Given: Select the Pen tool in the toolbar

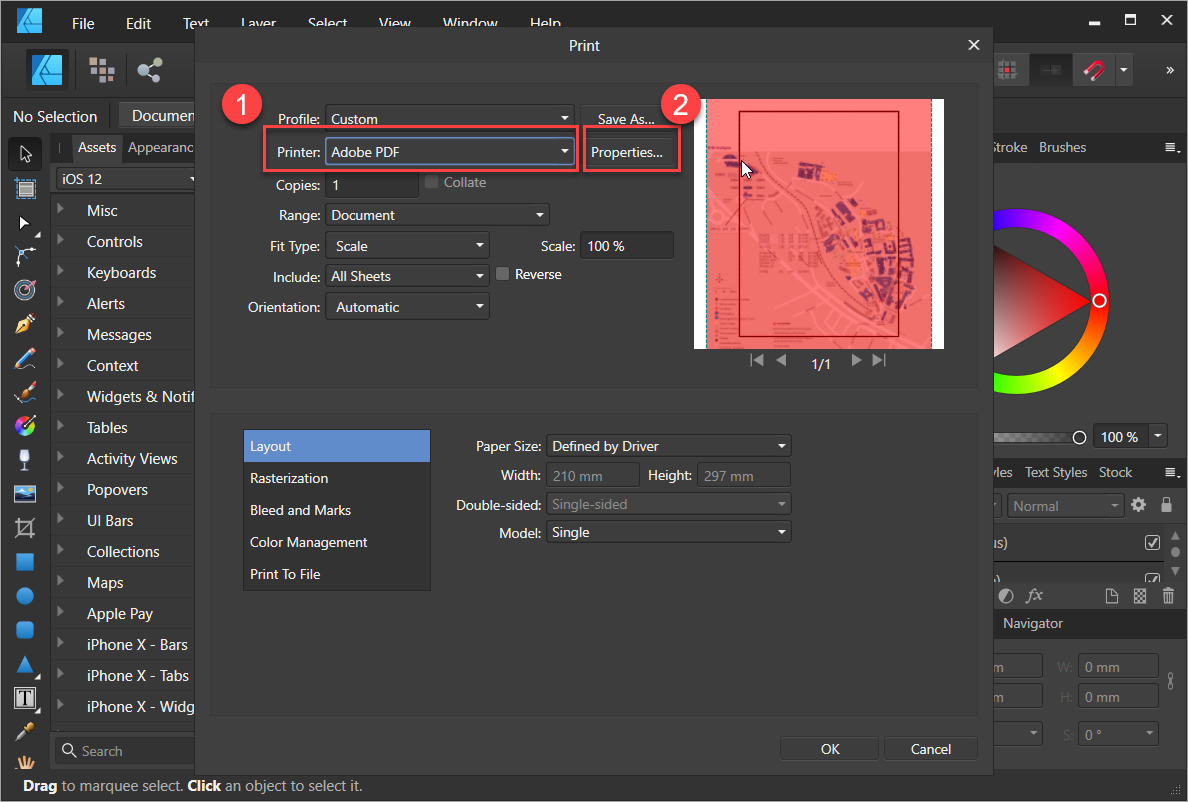Looking at the screenshot, I should point(25,324).
